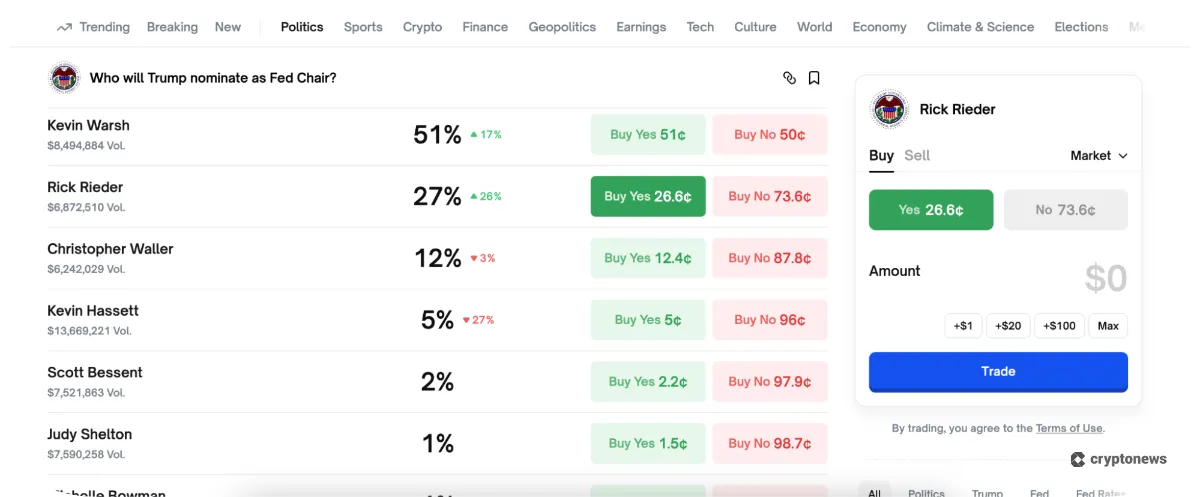Switch to the Sell tab
This screenshot has width=1200, height=497.
pos(917,155)
